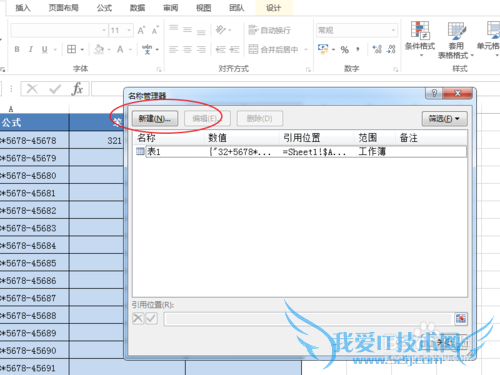
Task: Open Font Color dropdown arrow
Action: tap(130, 50)
